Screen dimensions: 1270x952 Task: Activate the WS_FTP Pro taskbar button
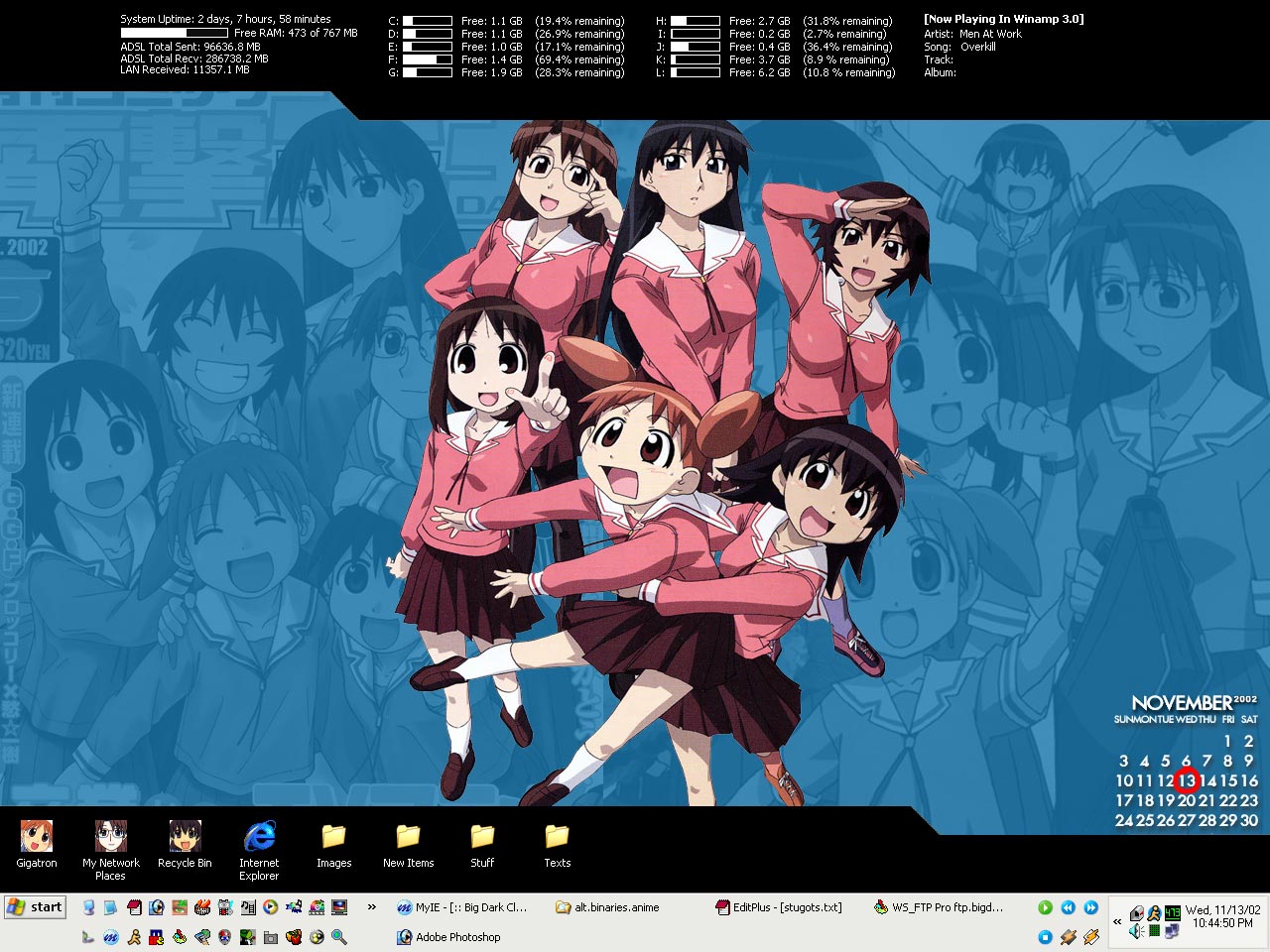click(939, 907)
